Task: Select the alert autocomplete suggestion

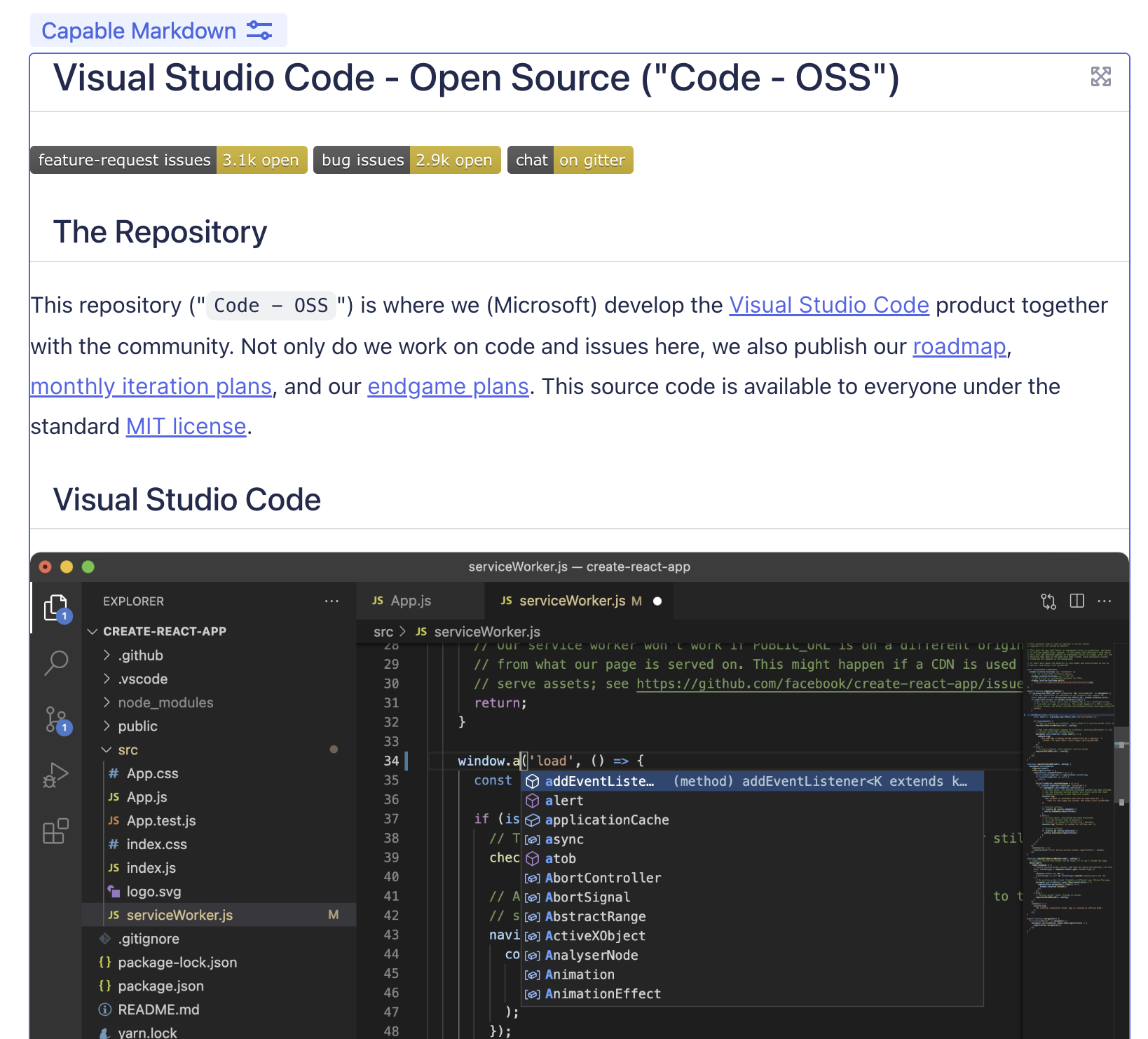Action: point(564,801)
